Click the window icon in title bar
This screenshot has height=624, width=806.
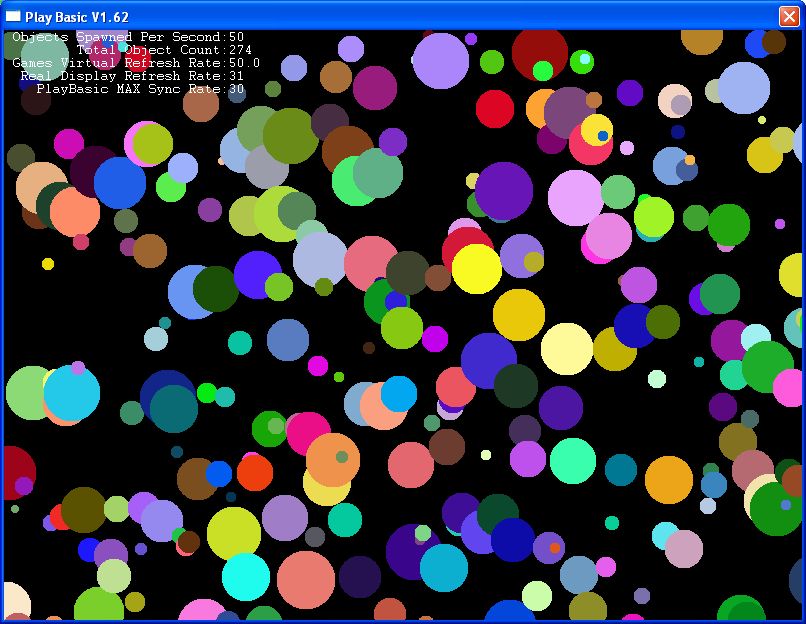coord(13,16)
